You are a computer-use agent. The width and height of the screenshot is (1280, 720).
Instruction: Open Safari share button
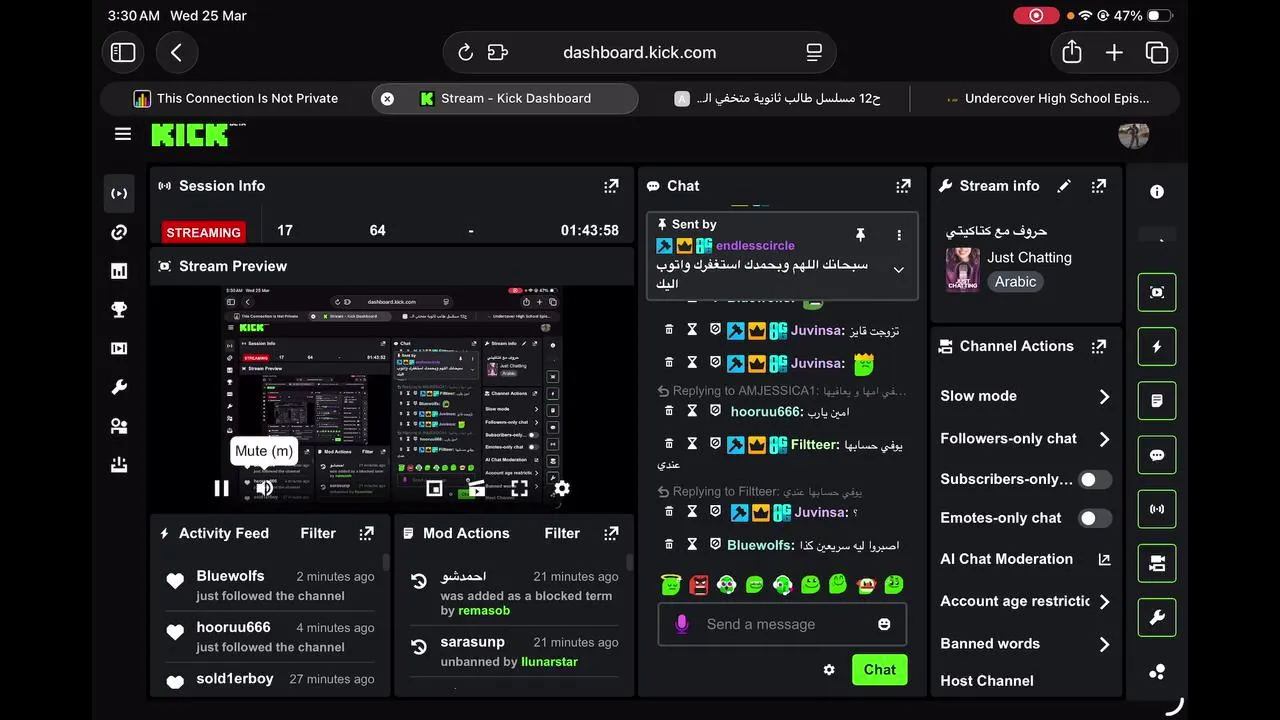[x=1072, y=53]
